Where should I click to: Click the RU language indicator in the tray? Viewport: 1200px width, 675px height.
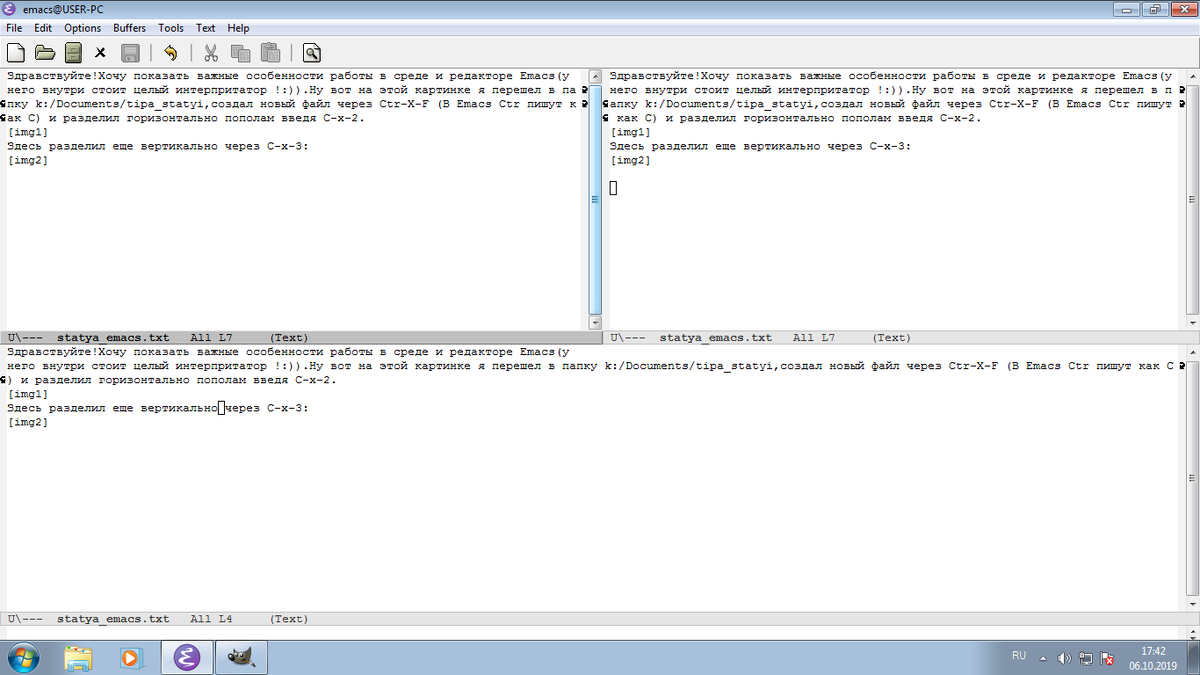[1019, 656]
